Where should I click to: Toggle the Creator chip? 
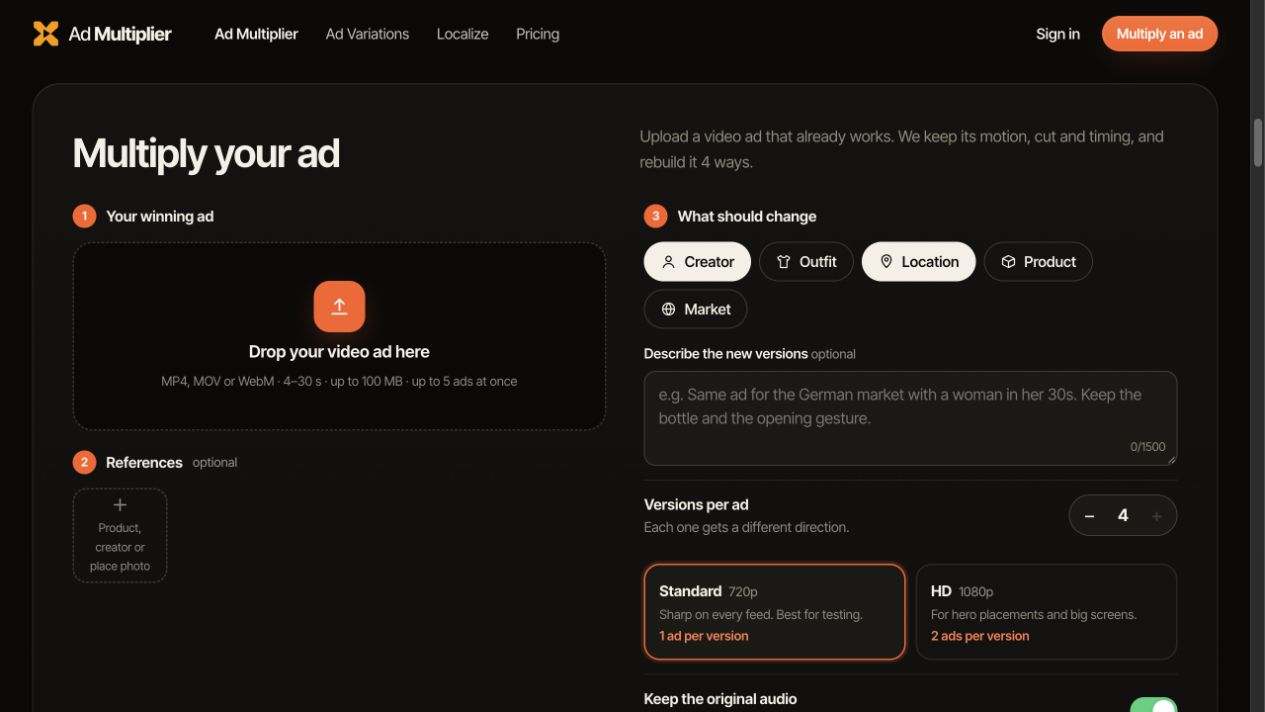click(x=697, y=262)
